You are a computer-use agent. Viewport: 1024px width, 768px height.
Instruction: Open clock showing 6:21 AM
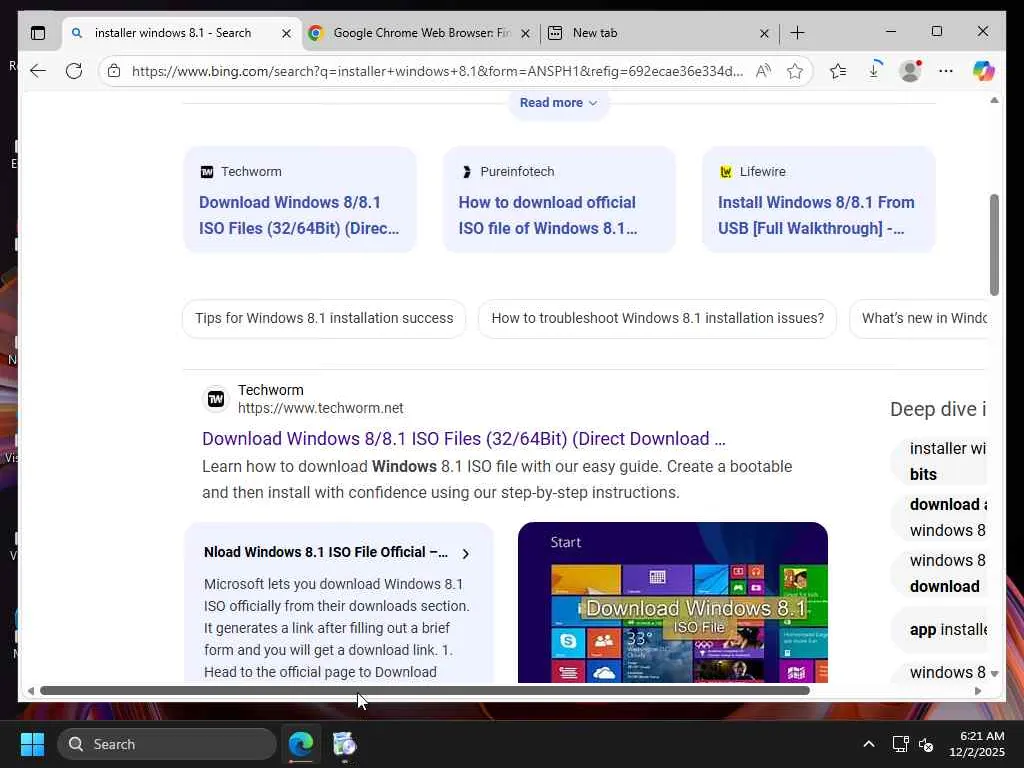click(x=977, y=744)
